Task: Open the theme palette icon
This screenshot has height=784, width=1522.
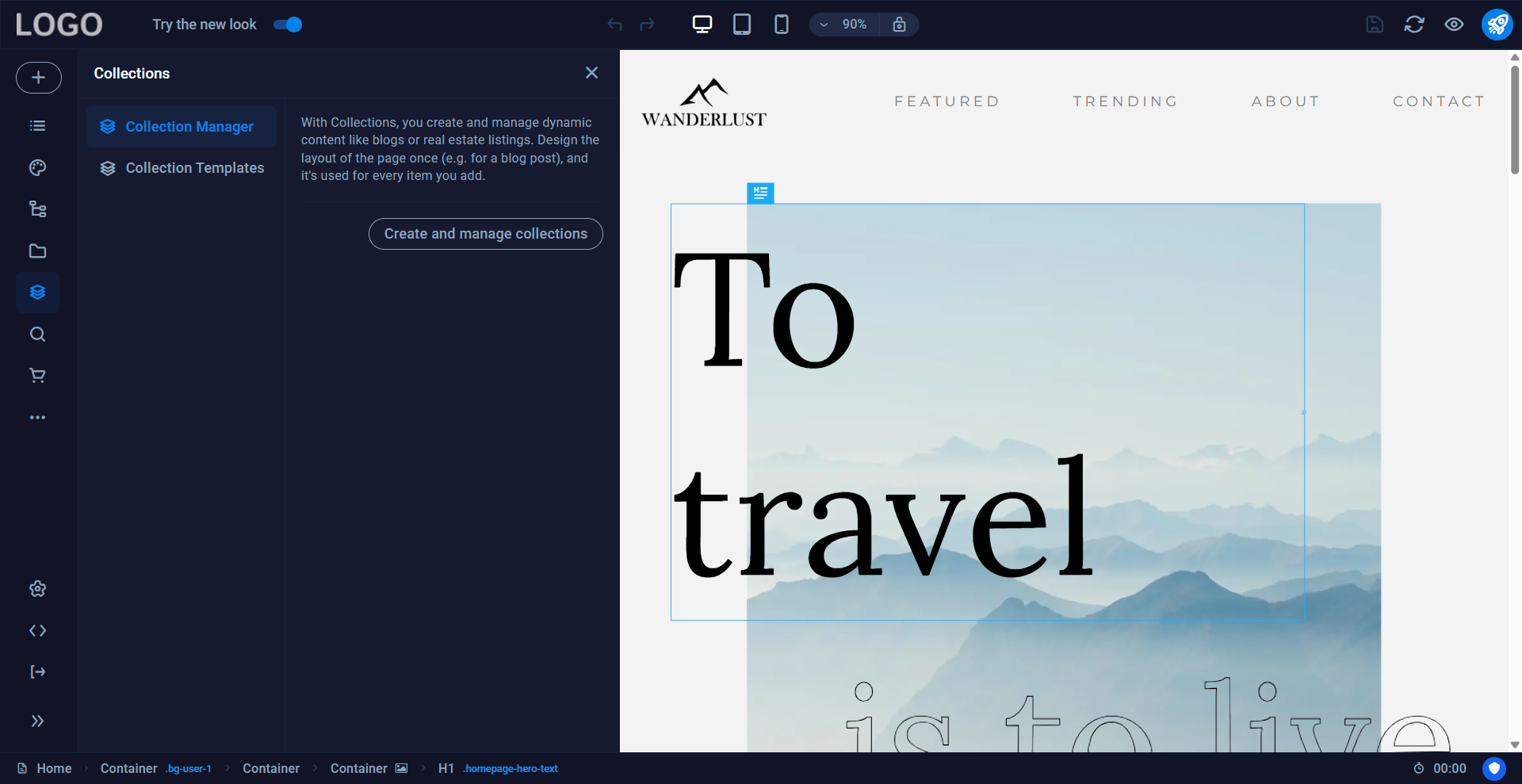Action: [x=37, y=167]
